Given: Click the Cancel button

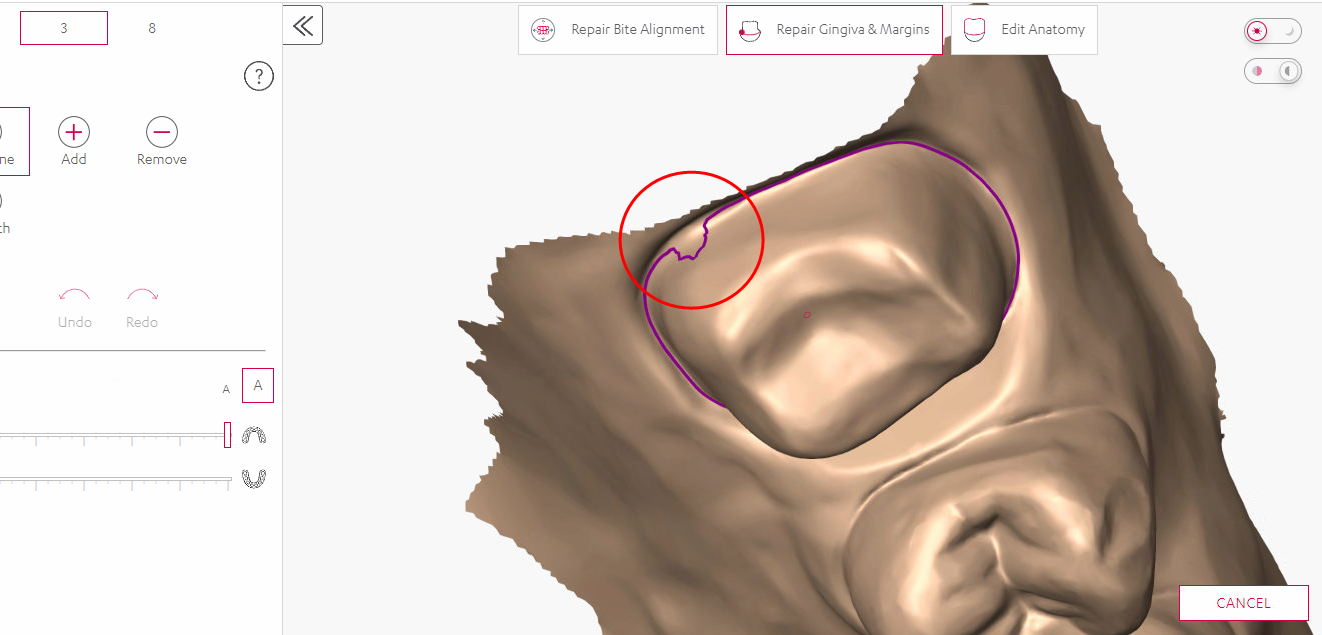Looking at the screenshot, I should coord(1243,602).
